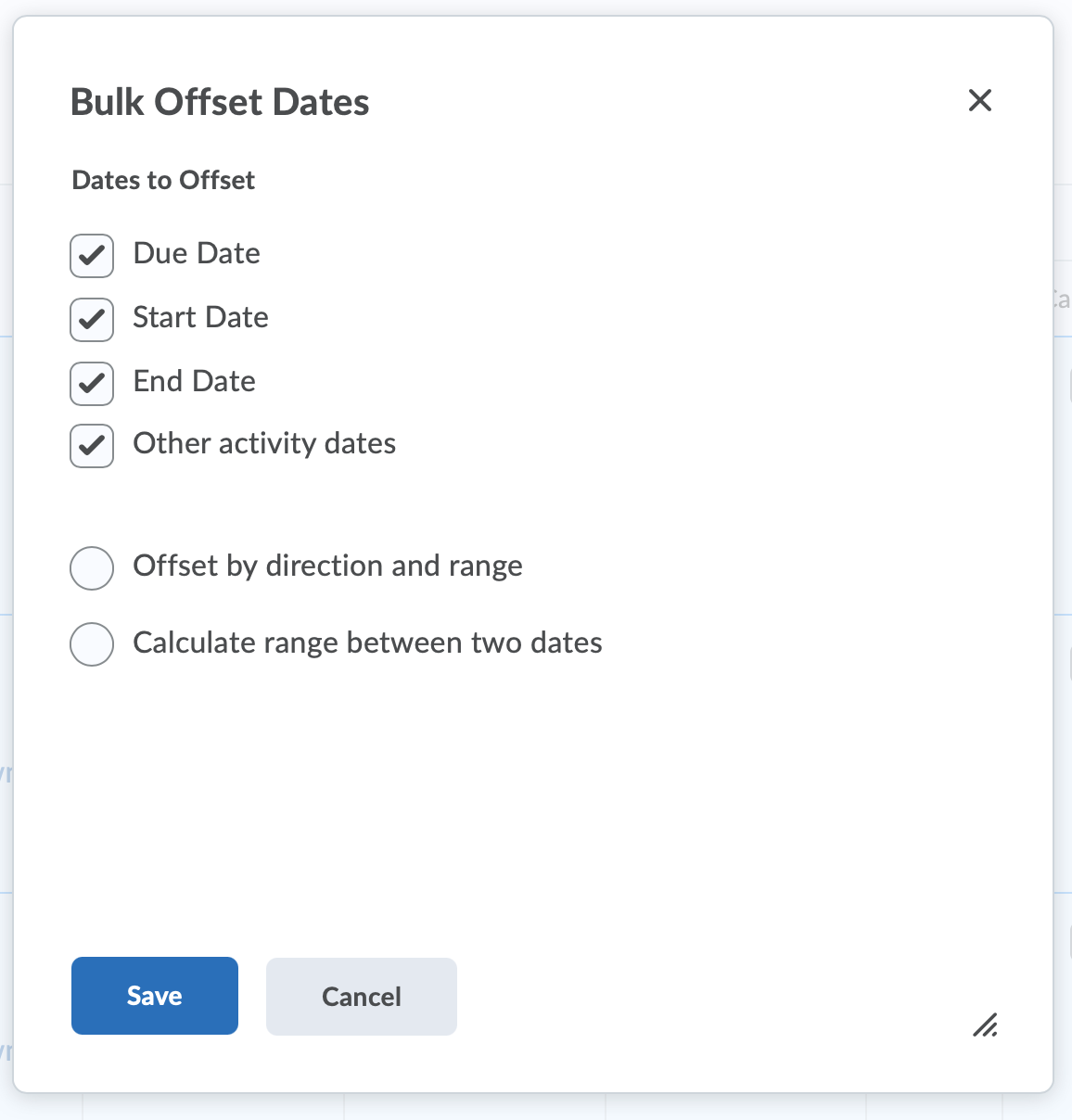Click the "End Date" label text
The width and height of the screenshot is (1072, 1120).
point(194,381)
